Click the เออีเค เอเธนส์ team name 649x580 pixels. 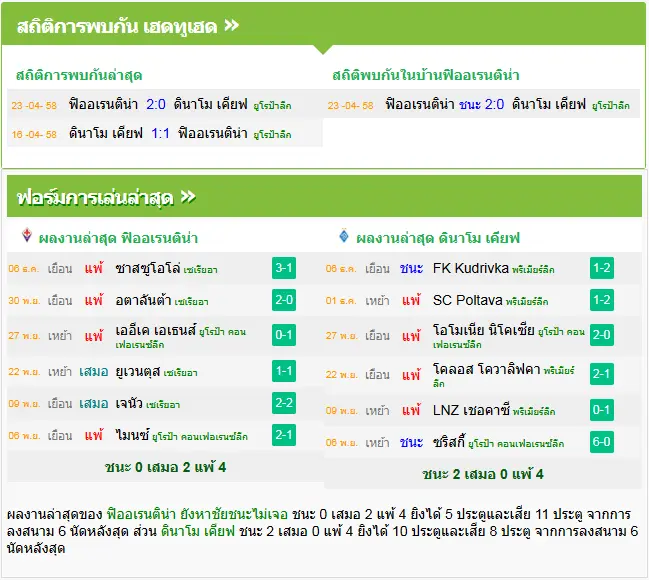click(155, 330)
